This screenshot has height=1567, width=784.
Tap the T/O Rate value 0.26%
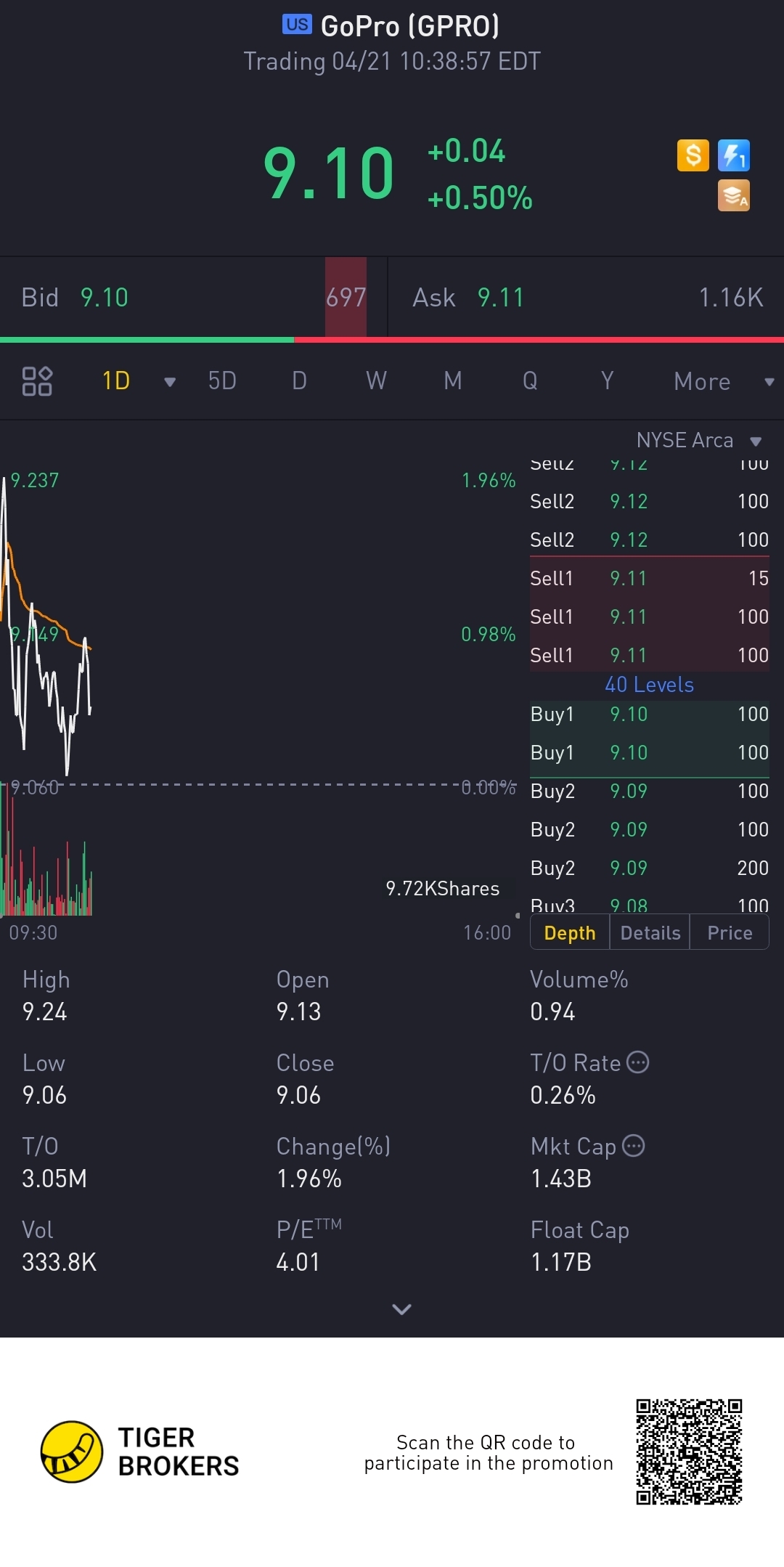pos(563,1095)
